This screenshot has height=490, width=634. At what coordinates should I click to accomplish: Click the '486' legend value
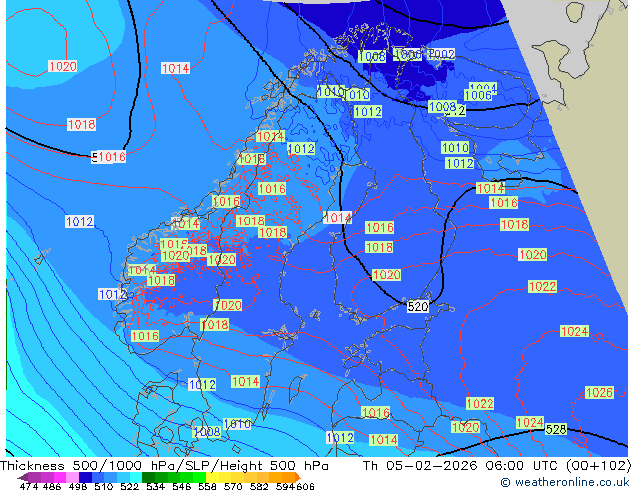(x=52, y=486)
